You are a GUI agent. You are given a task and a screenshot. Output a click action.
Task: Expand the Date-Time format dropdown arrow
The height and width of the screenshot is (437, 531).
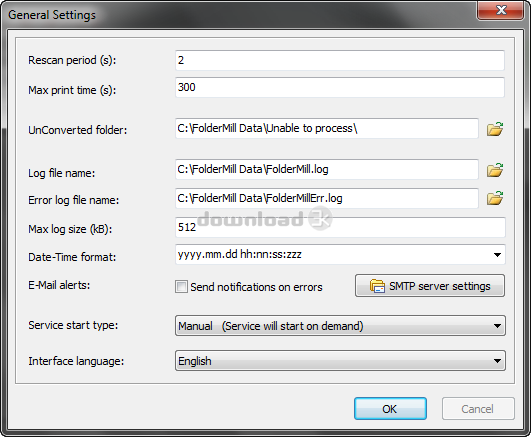click(497, 255)
